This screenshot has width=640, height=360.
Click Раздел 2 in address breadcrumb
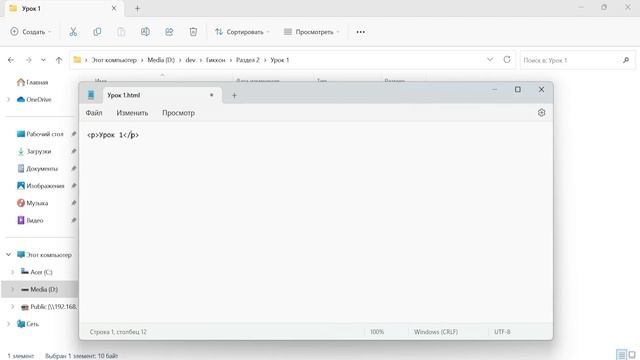pos(248,60)
